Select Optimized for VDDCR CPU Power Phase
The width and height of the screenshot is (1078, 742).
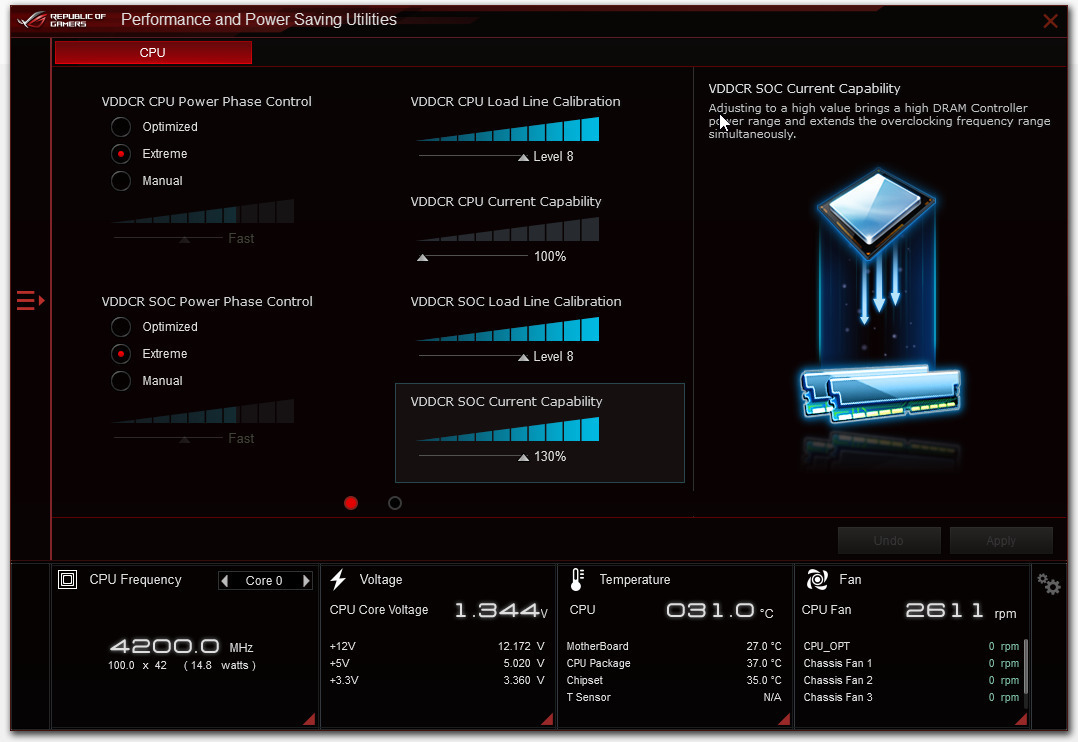(x=121, y=127)
